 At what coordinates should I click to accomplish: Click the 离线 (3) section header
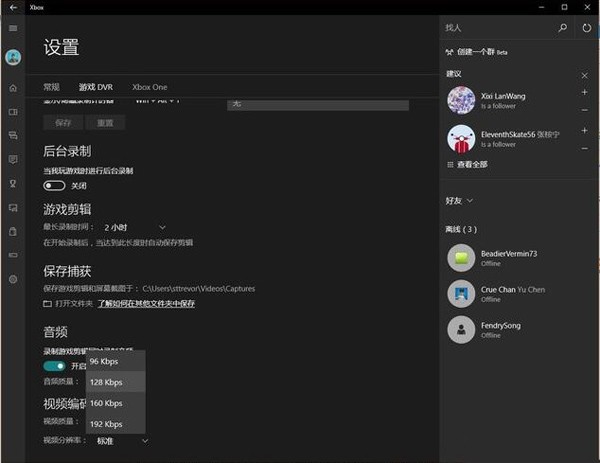(461, 229)
